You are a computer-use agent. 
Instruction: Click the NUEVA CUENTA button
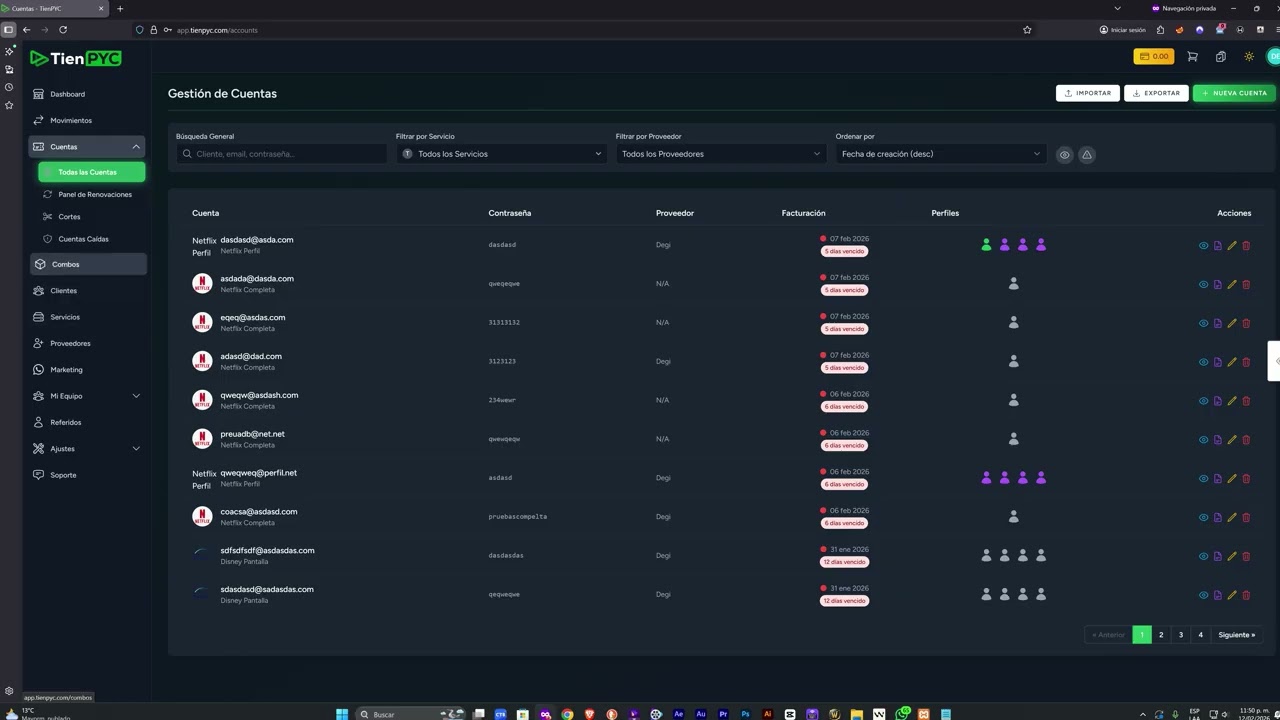point(1234,93)
